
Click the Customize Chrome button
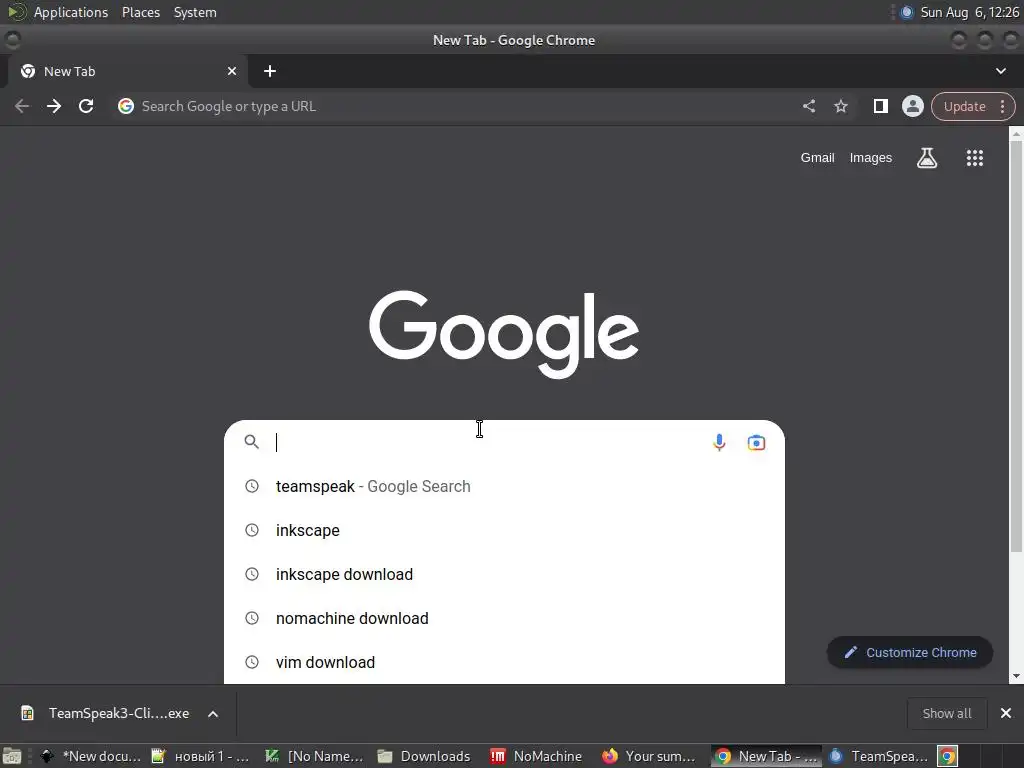[x=910, y=652]
